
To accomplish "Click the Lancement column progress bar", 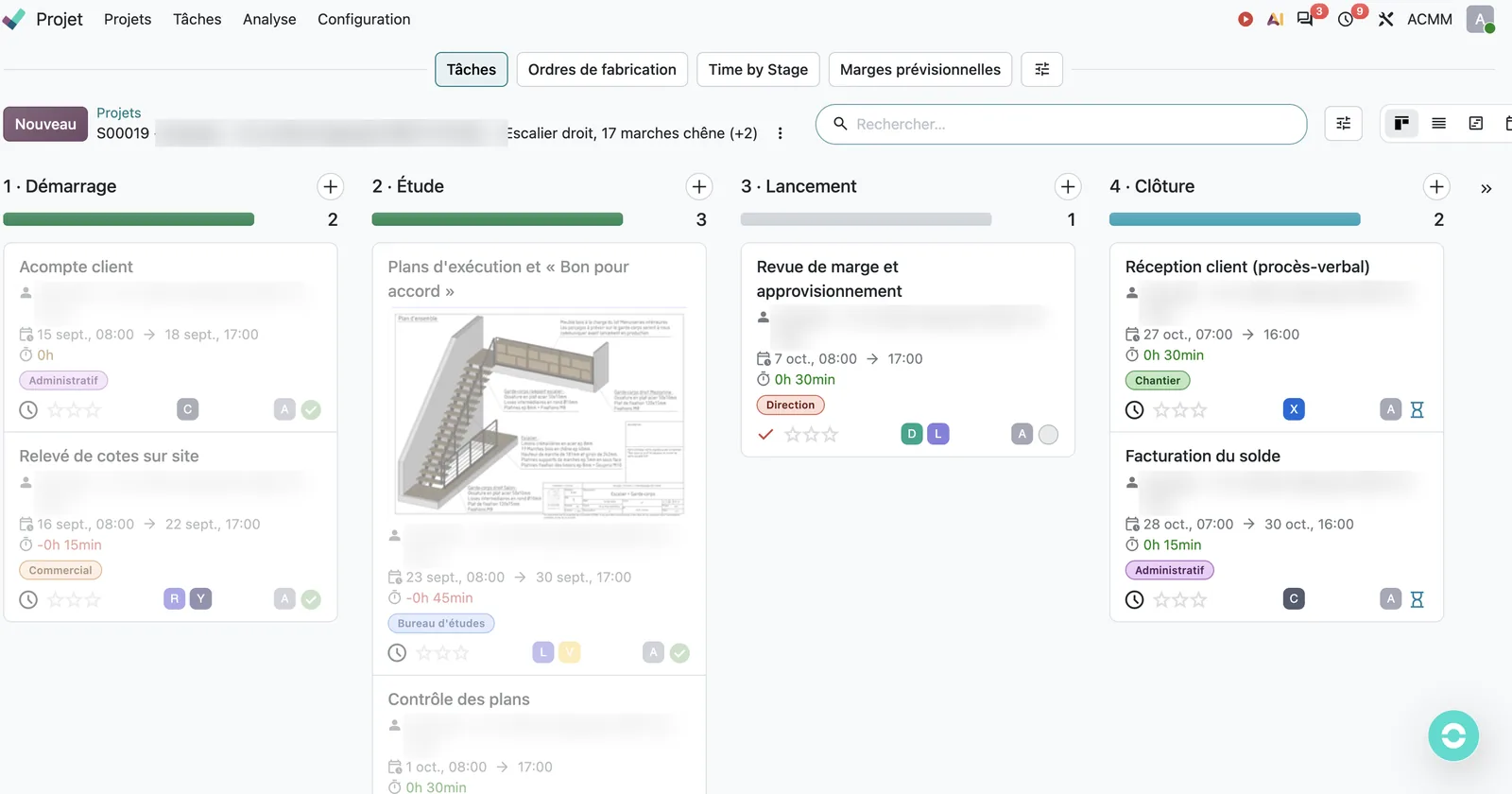I will (x=866, y=219).
